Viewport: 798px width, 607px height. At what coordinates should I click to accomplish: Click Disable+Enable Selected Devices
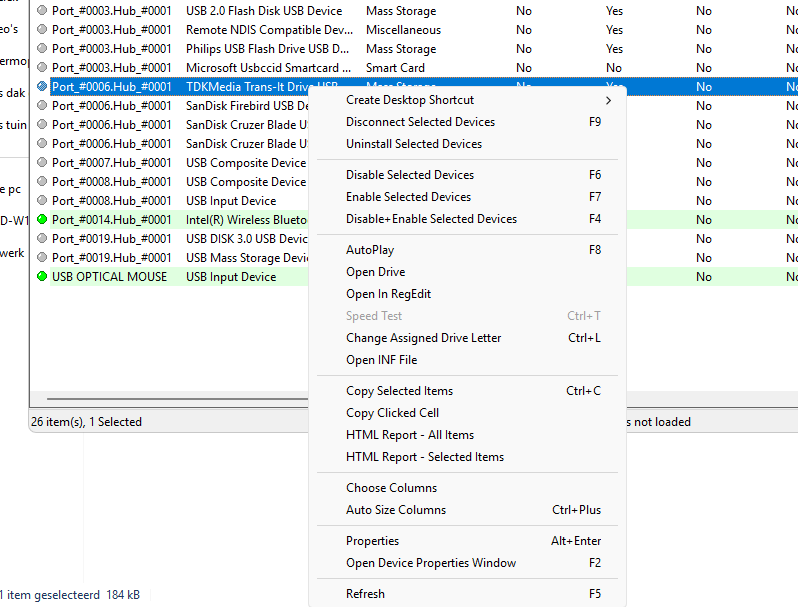coord(467,219)
